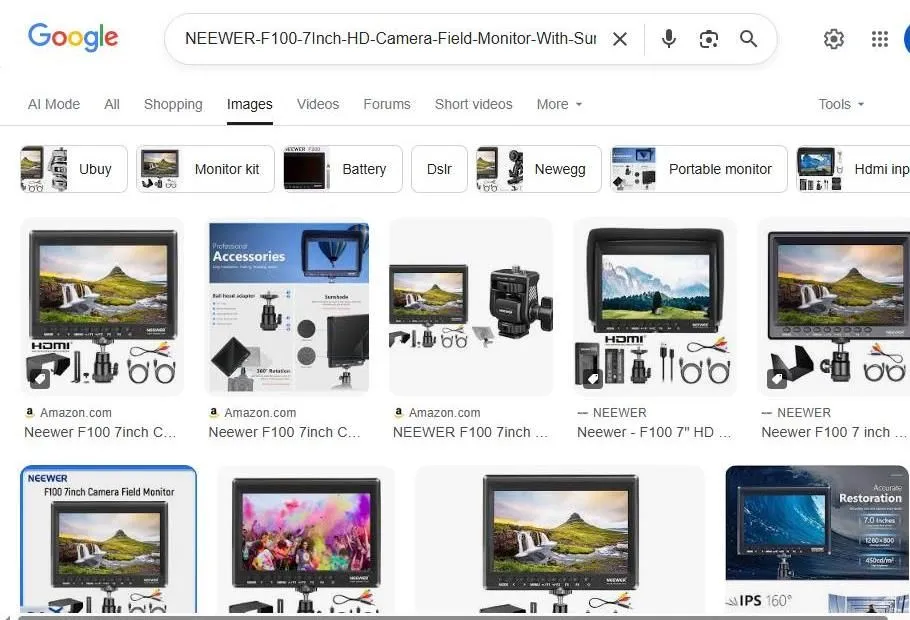
Task: Open the Tools dropdown
Action: tap(840, 104)
